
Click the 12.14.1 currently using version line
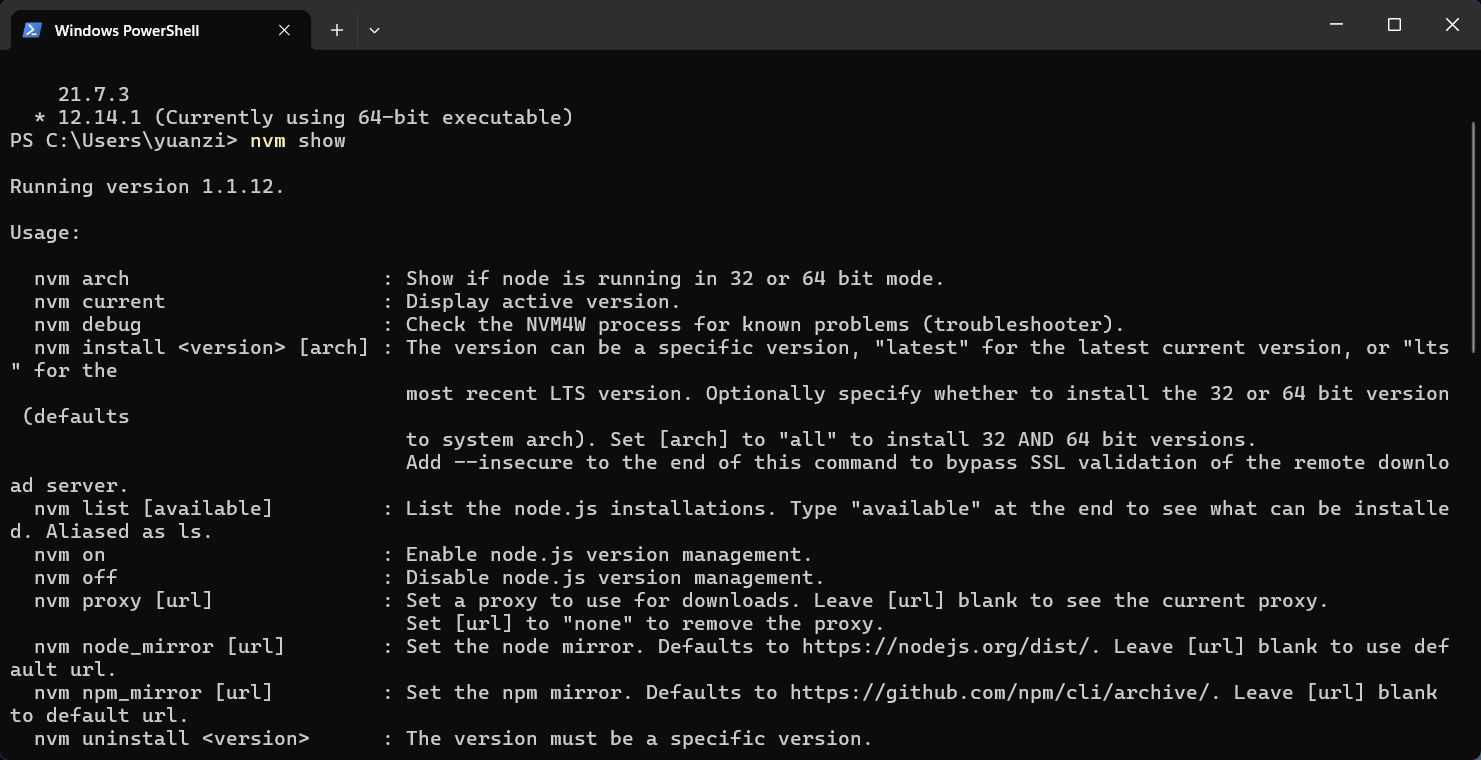(315, 118)
